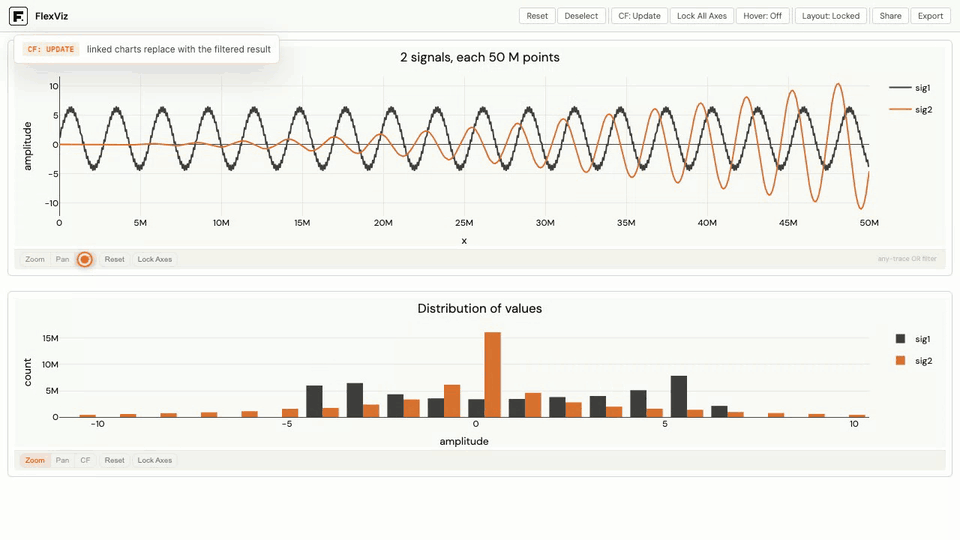The height and width of the screenshot is (540, 960).
Task: Click the 15M tick label on the count axis
Action: click(50, 338)
